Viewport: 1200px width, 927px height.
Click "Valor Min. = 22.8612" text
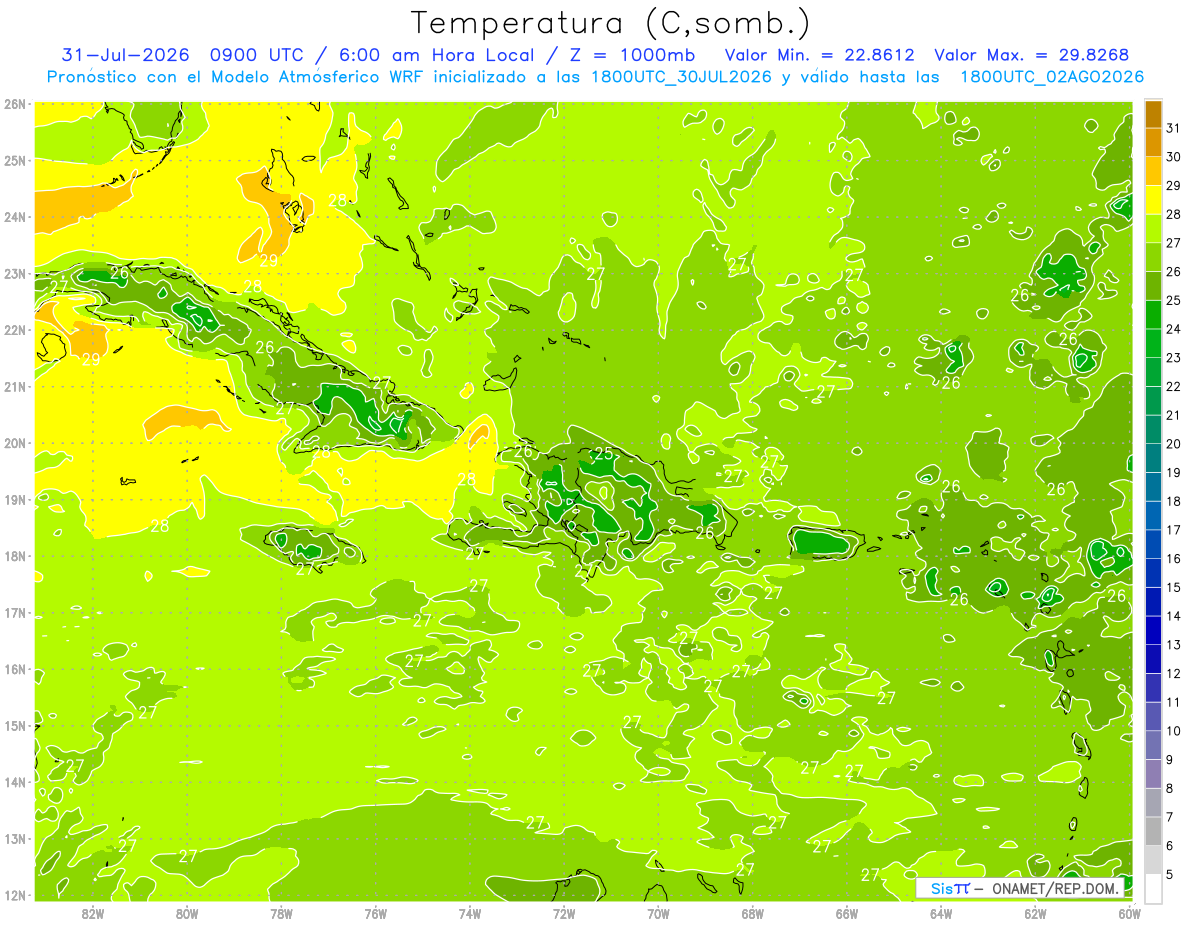819,55
